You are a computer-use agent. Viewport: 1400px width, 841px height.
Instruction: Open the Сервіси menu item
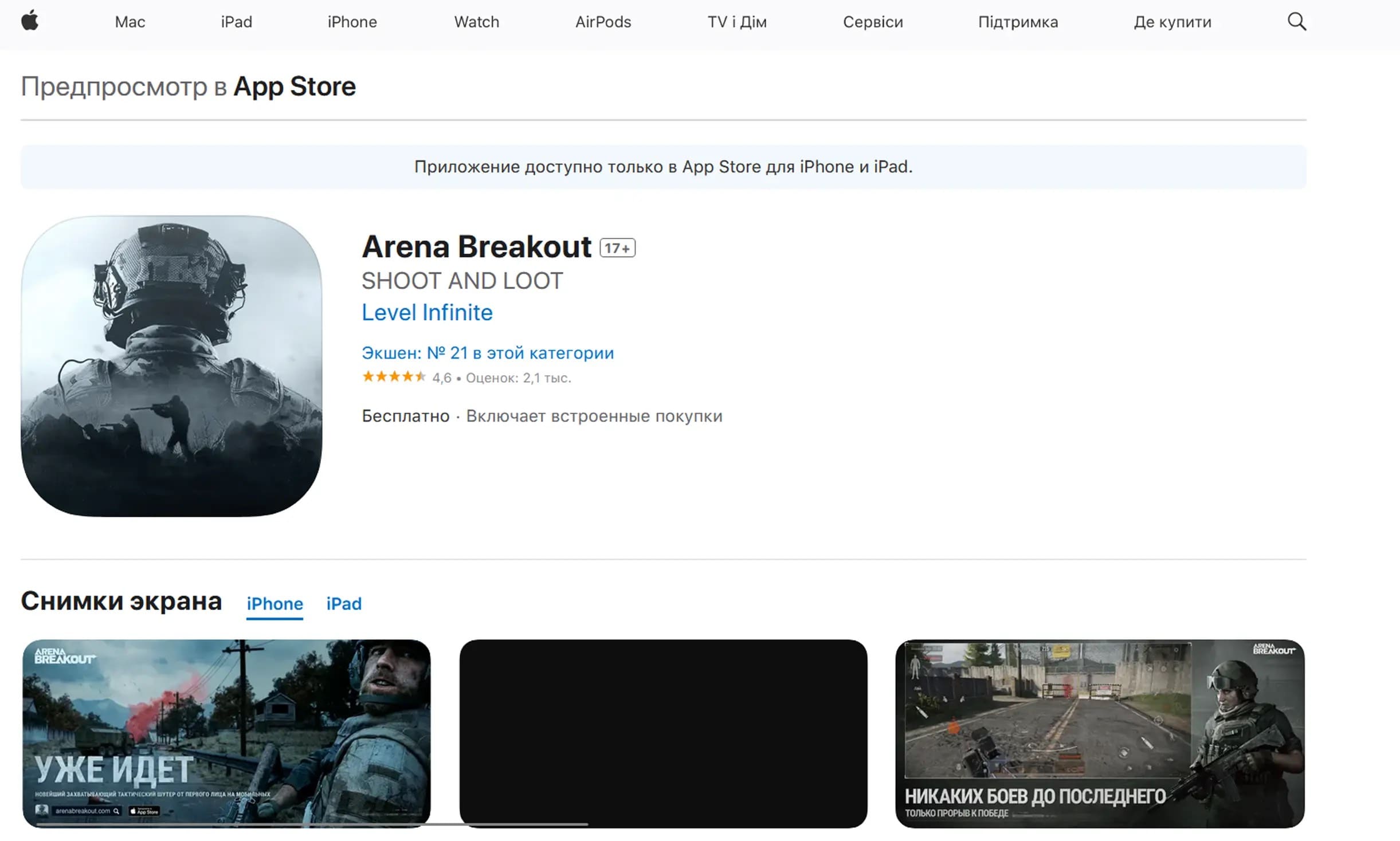point(873,22)
